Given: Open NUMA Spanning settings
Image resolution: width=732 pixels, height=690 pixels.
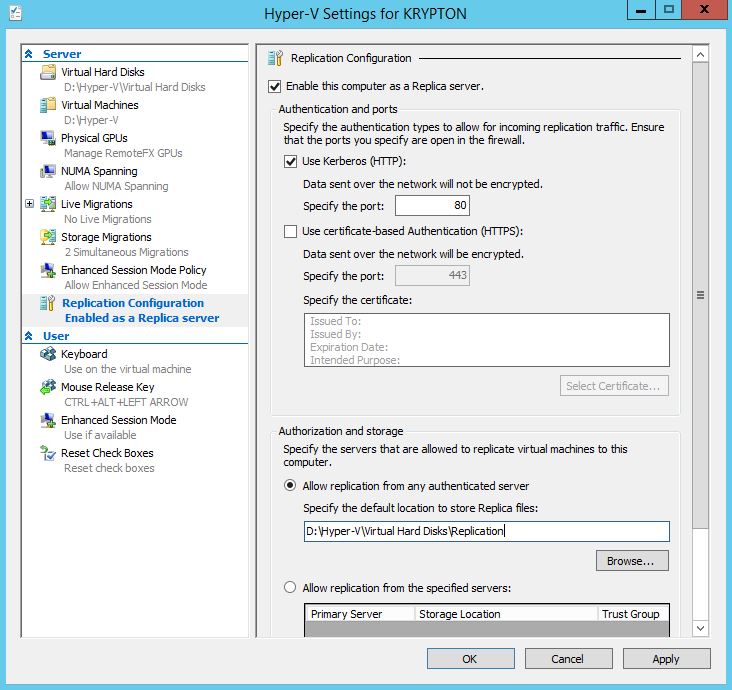Looking at the screenshot, I should coord(99,171).
